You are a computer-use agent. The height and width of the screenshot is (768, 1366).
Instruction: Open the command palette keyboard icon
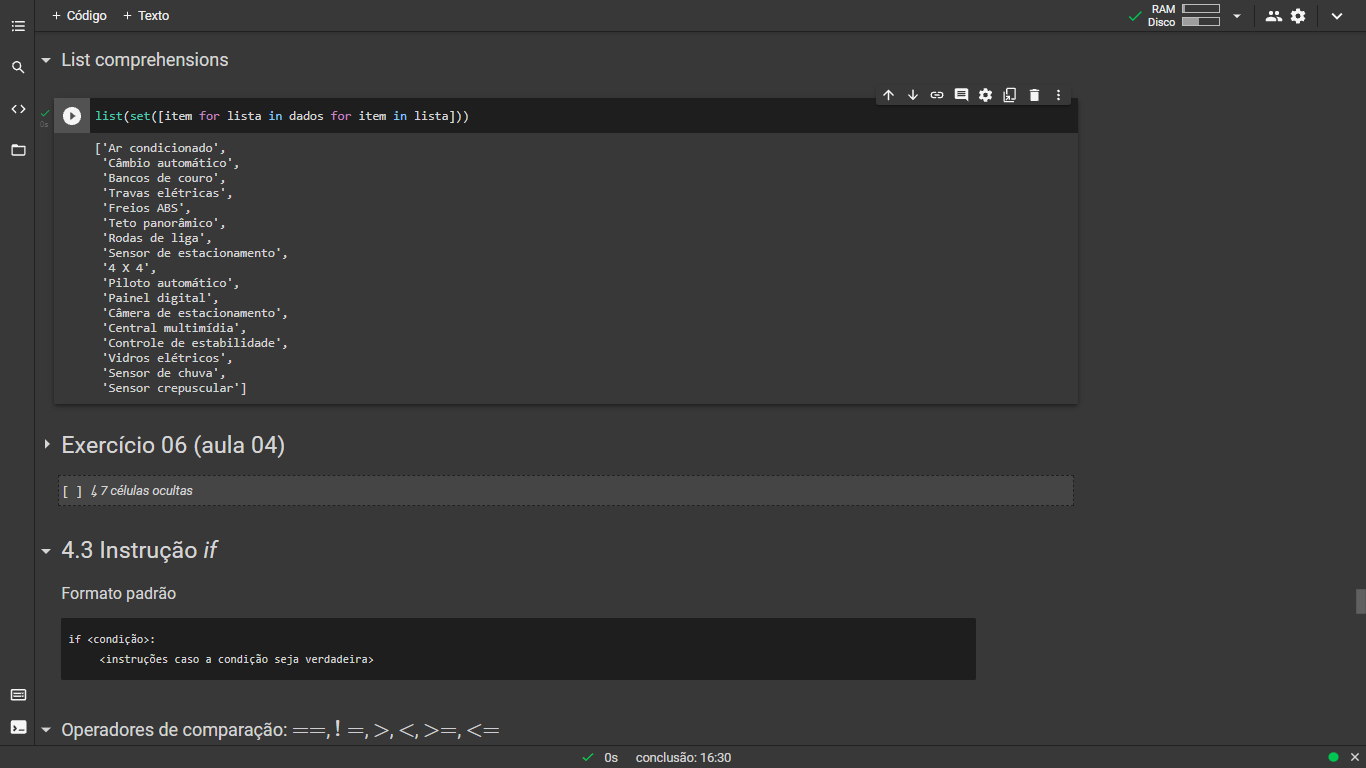18,695
